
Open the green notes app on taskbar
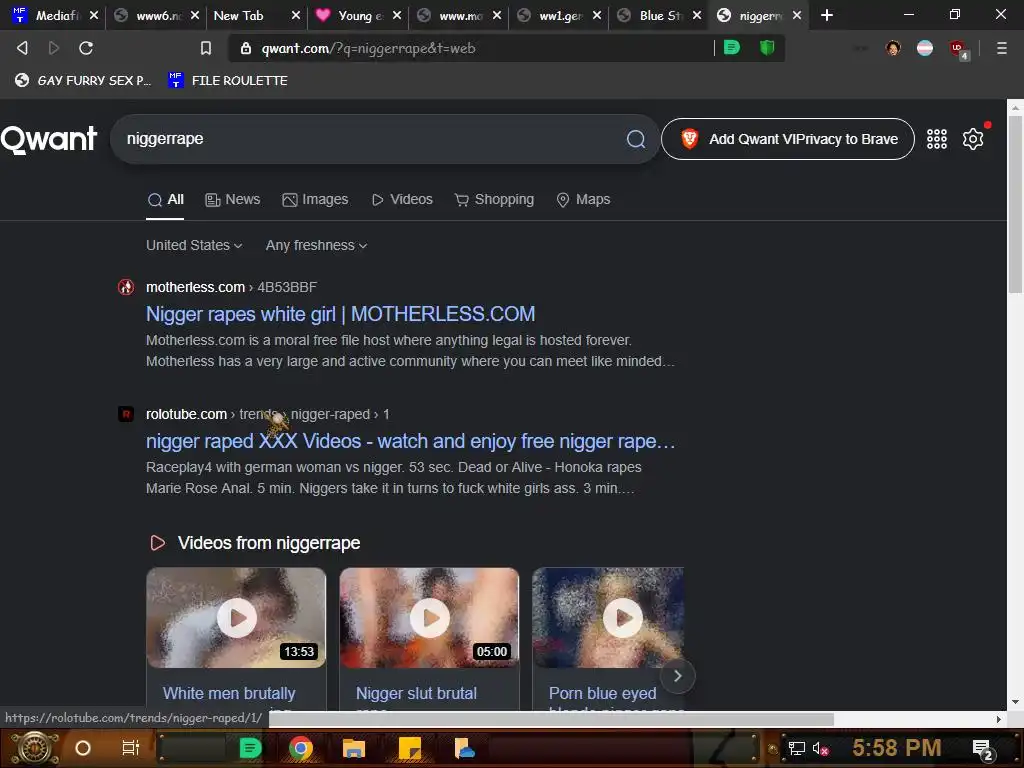[250, 748]
